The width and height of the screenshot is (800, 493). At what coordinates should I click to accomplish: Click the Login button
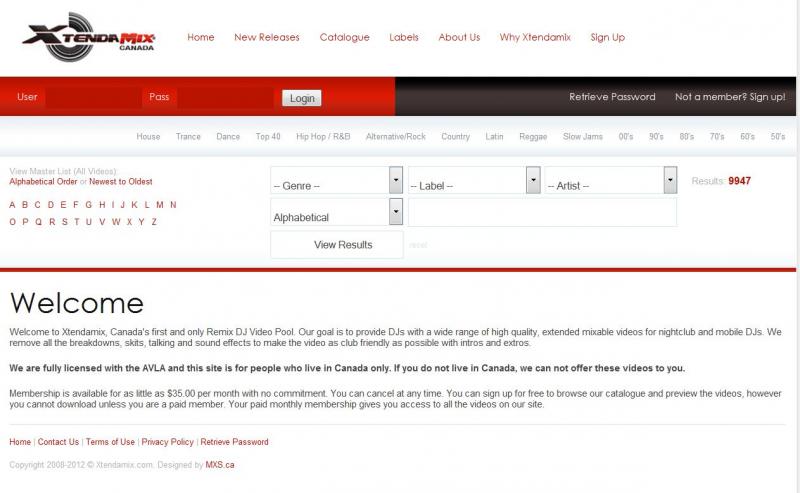302,98
